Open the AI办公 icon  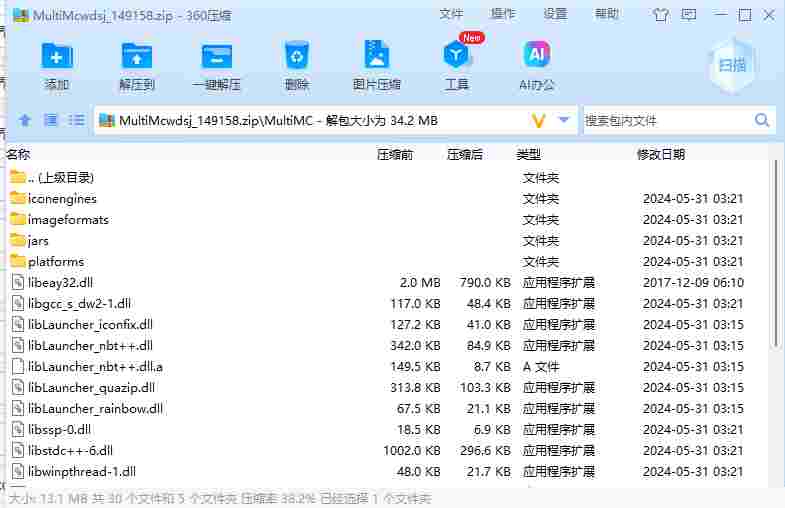tap(537, 54)
